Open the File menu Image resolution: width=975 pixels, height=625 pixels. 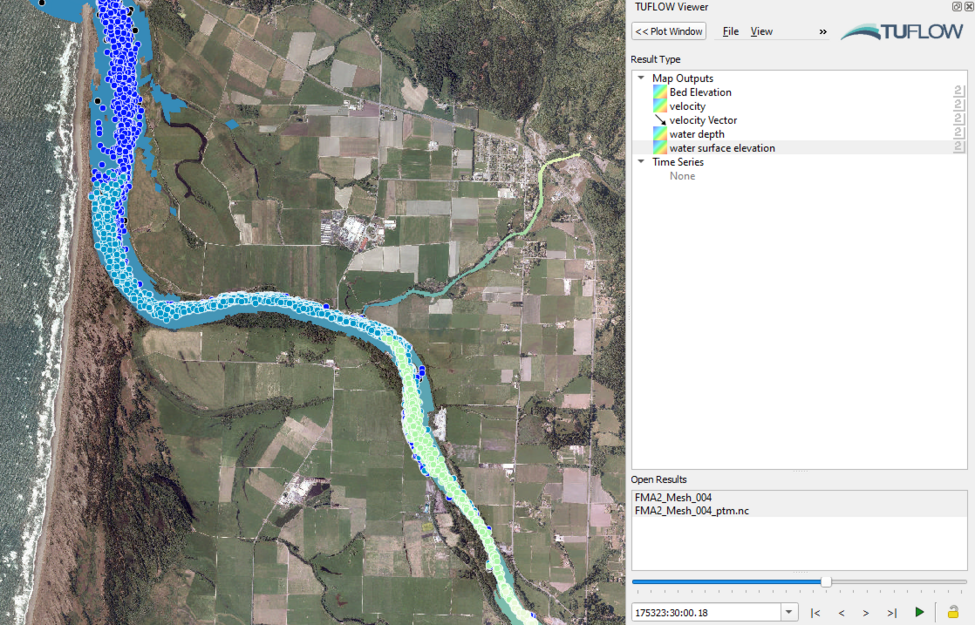coord(730,32)
